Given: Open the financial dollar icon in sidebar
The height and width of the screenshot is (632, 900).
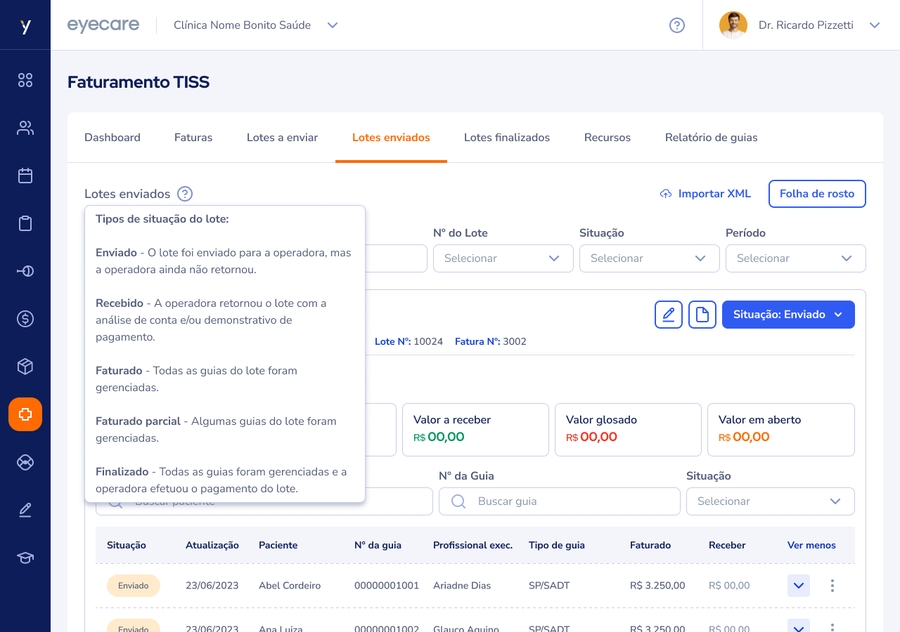Looking at the screenshot, I should click(25, 319).
